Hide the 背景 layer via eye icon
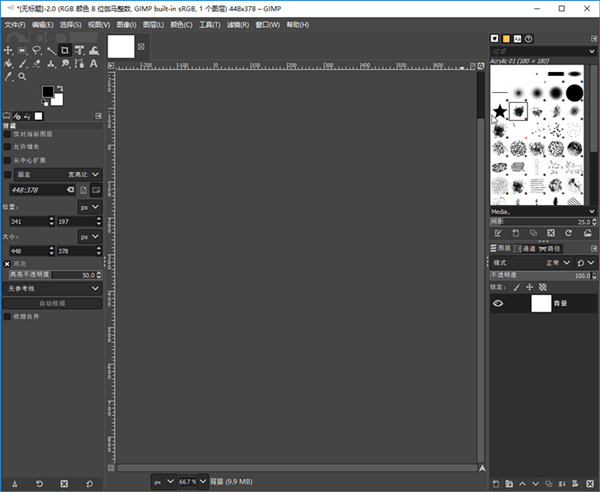Screen dimensions: 600x492 click(x=498, y=303)
